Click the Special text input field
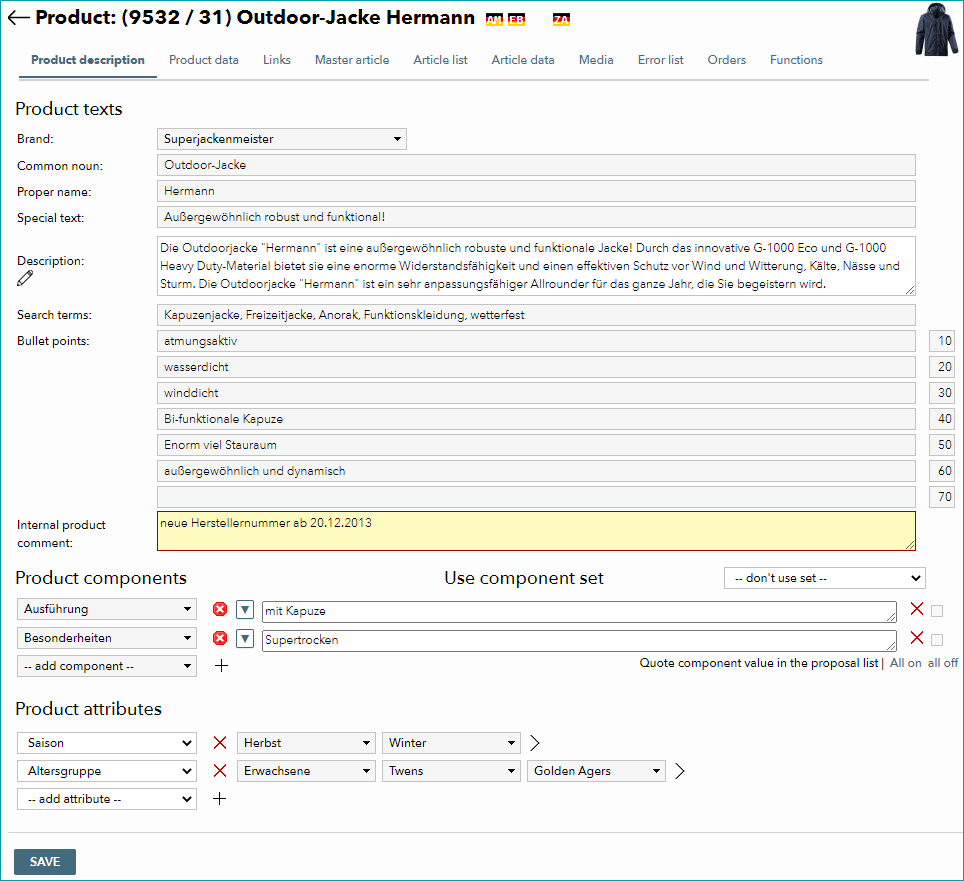The width and height of the screenshot is (964, 881). pos(536,217)
